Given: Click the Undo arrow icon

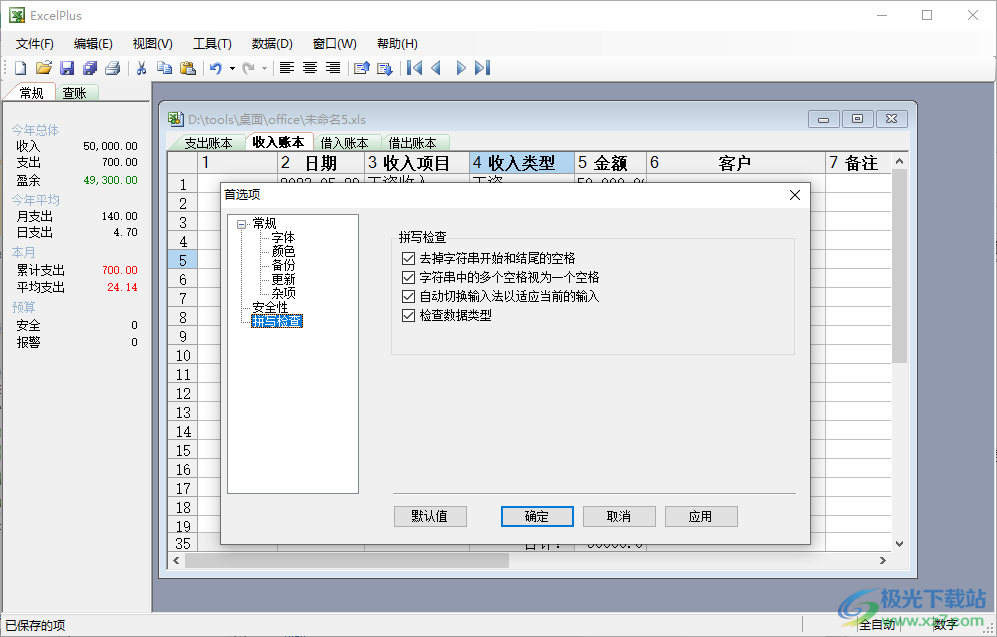Looking at the screenshot, I should coord(216,68).
